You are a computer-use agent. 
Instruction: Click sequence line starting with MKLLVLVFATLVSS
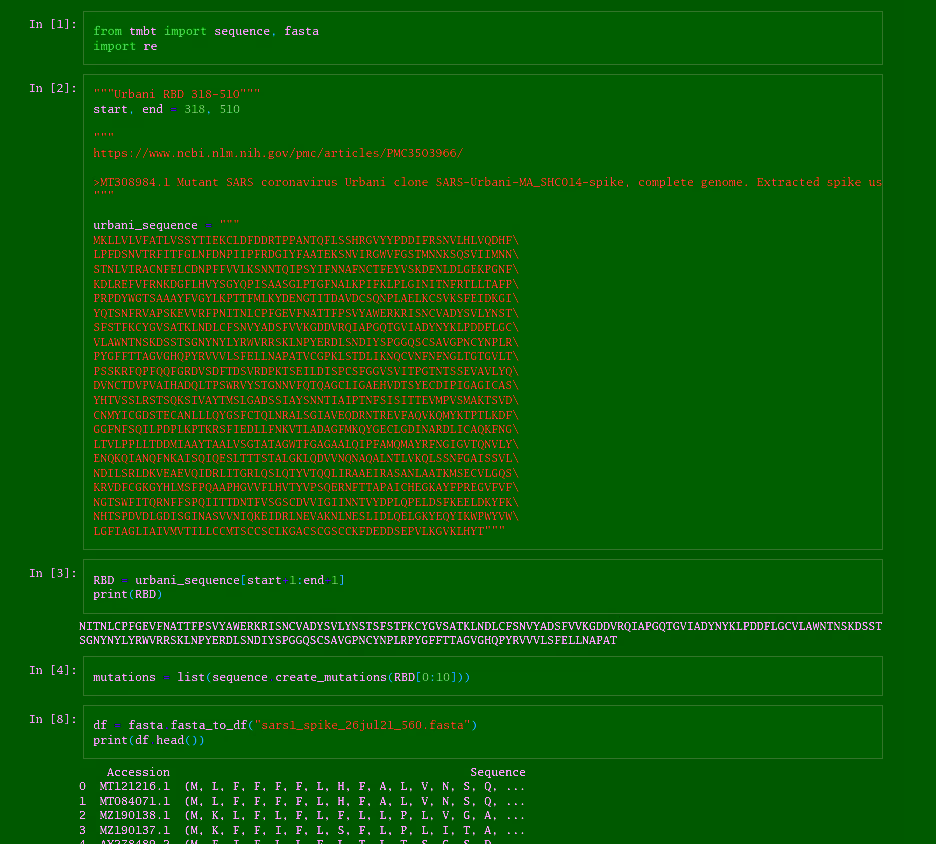coord(305,240)
